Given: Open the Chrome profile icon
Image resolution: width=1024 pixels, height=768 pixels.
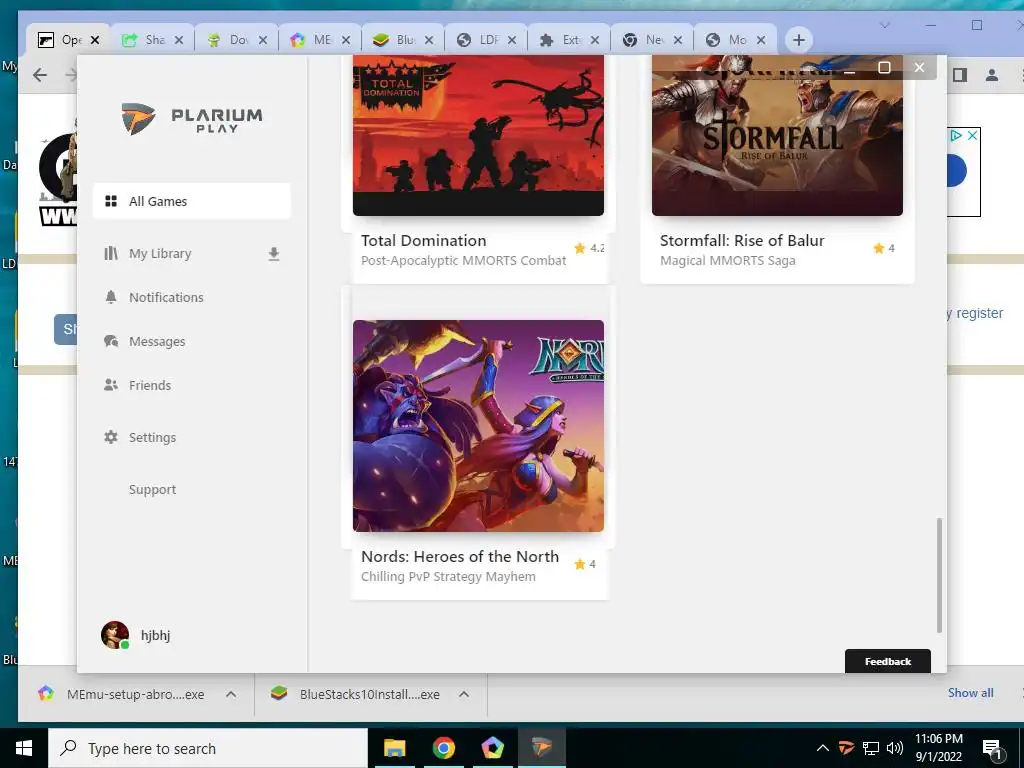Looking at the screenshot, I should 992,75.
